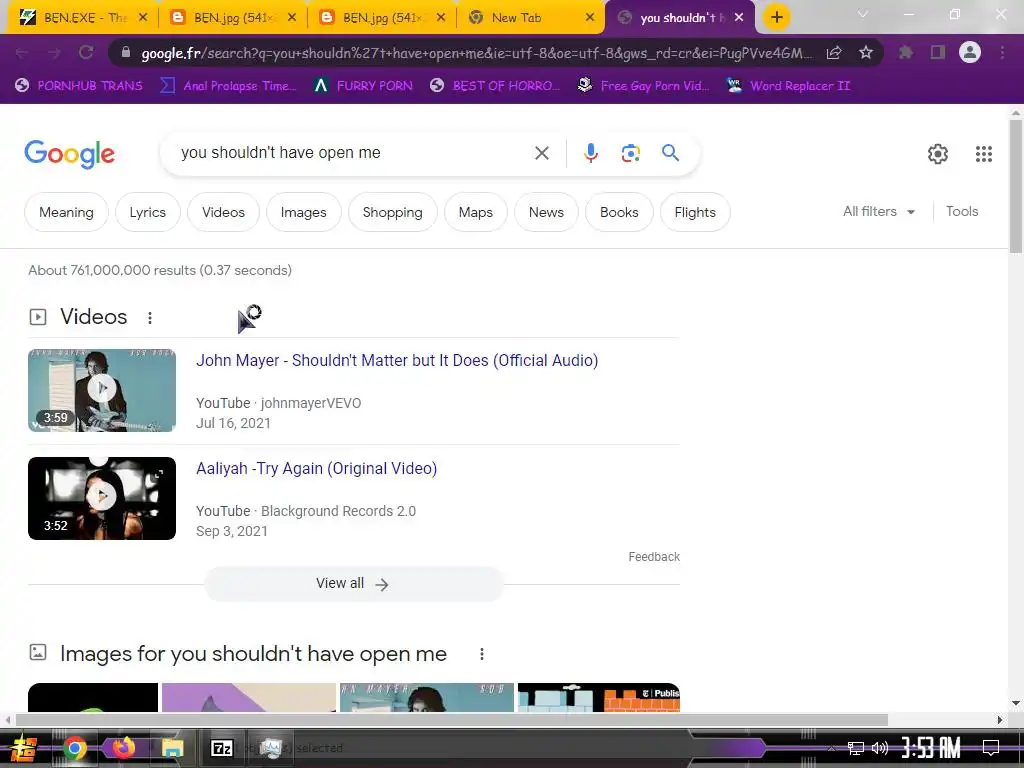The image size is (1024, 768).
Task: Select the Lyrics filter chip
Action: point(148,212)
